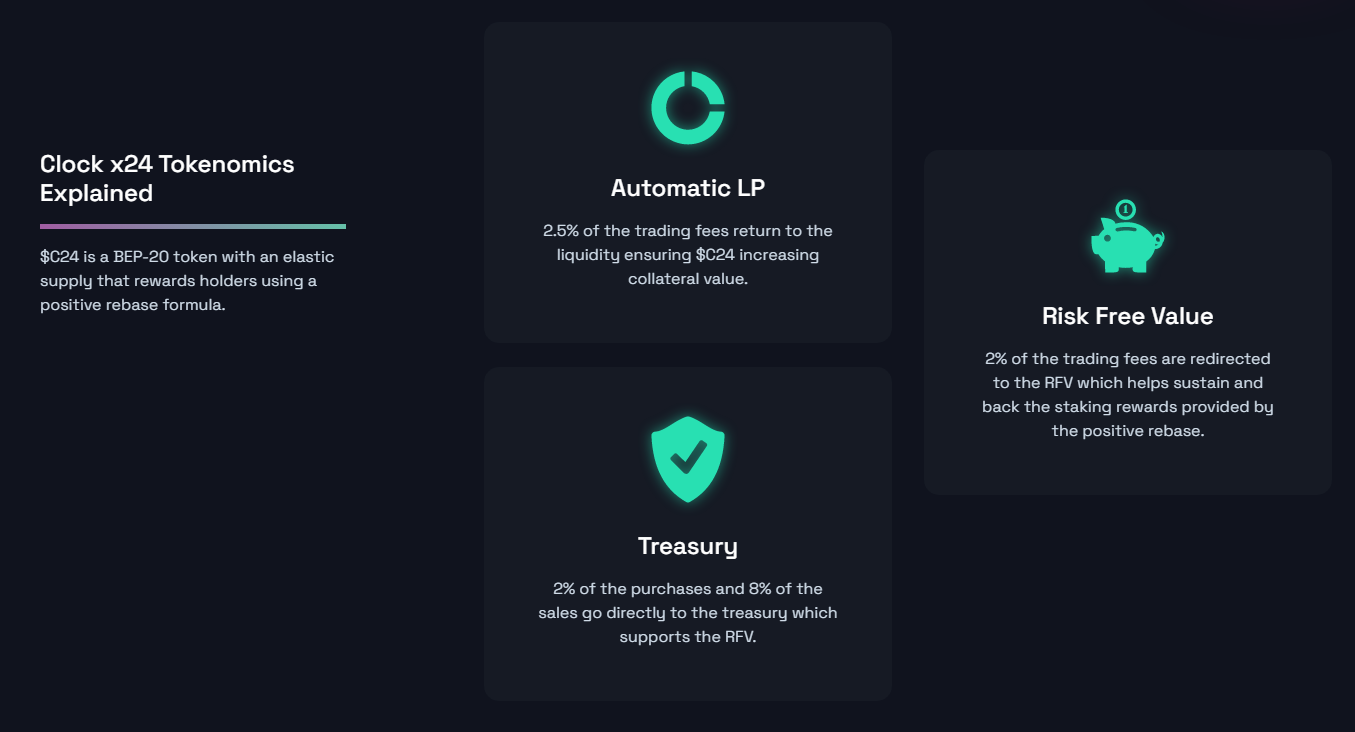1355x732 pixels.
Task: Click the '2% of the purchases and 8%' line
Action: pos(688,589)
